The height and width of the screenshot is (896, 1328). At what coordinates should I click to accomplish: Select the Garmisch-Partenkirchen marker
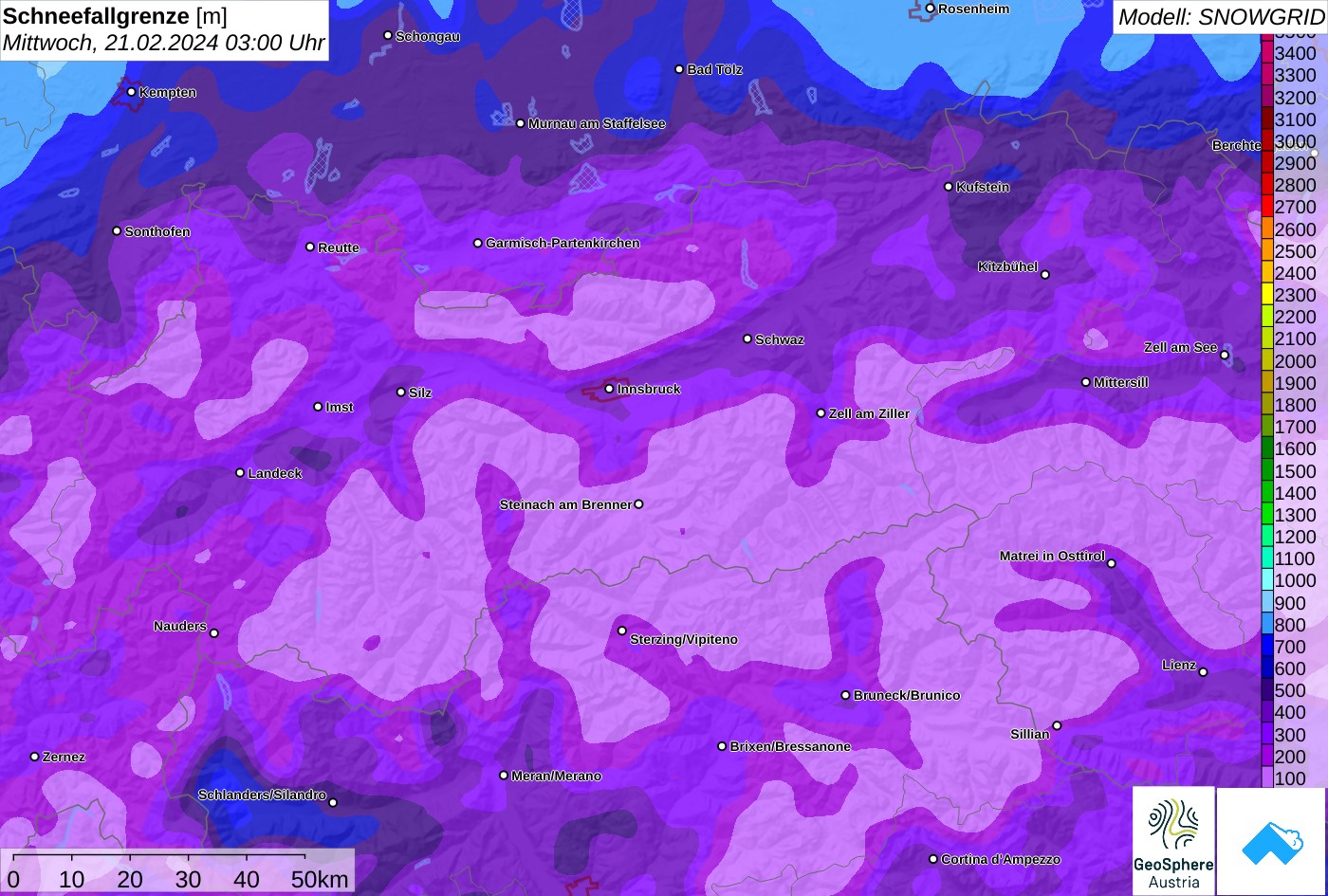[x=478, y=243]
